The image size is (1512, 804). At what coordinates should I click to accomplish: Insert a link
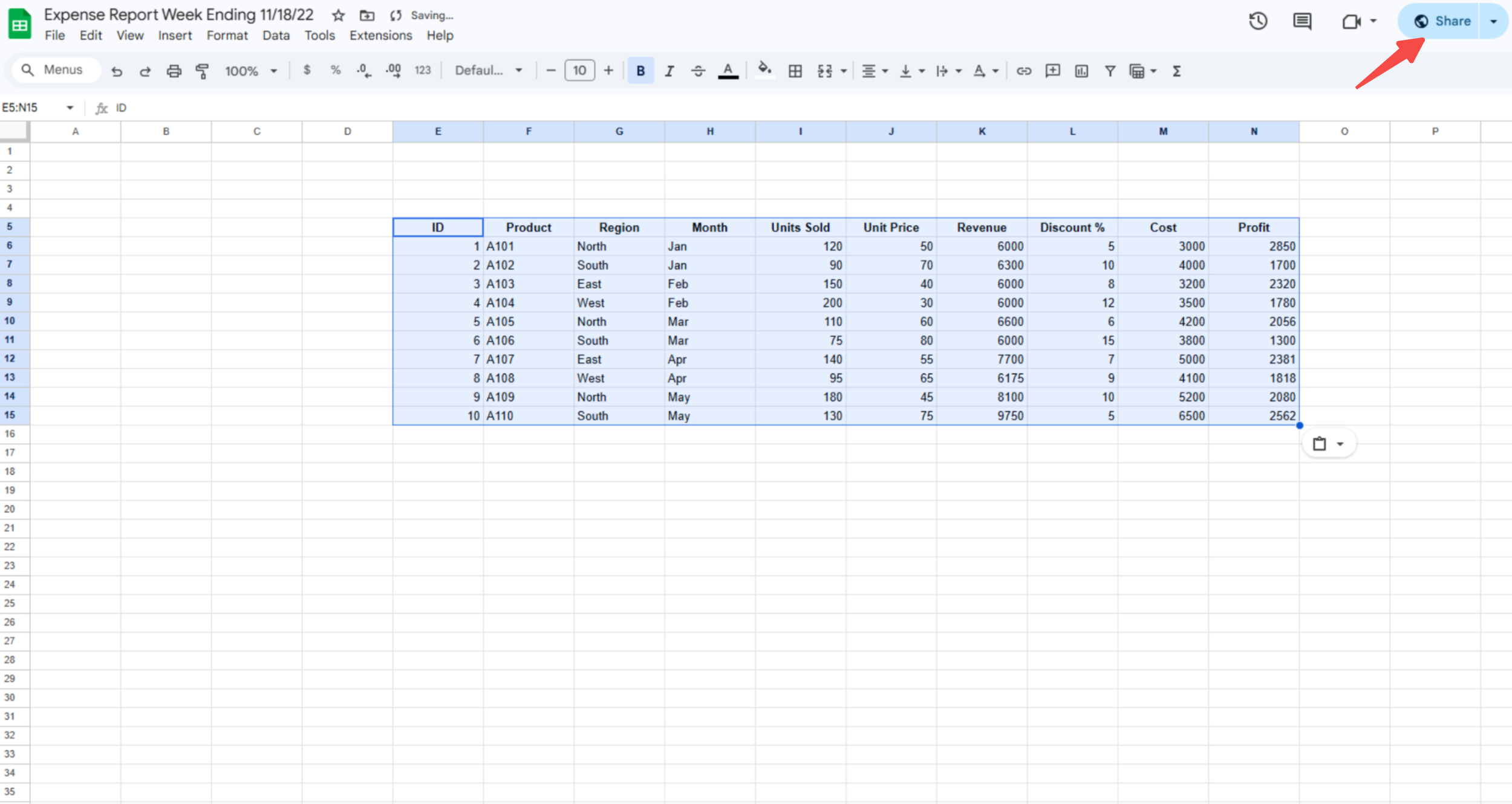tap(1023, 71)
